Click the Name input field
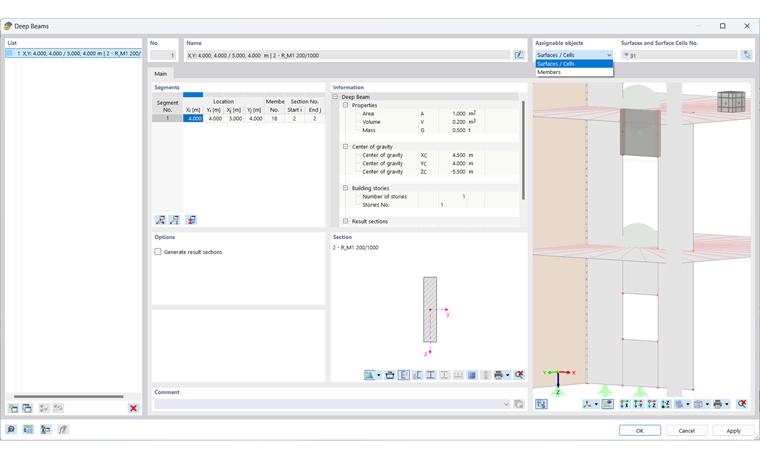The height and width of the screenshot is (459, 760). coord(348,55)
